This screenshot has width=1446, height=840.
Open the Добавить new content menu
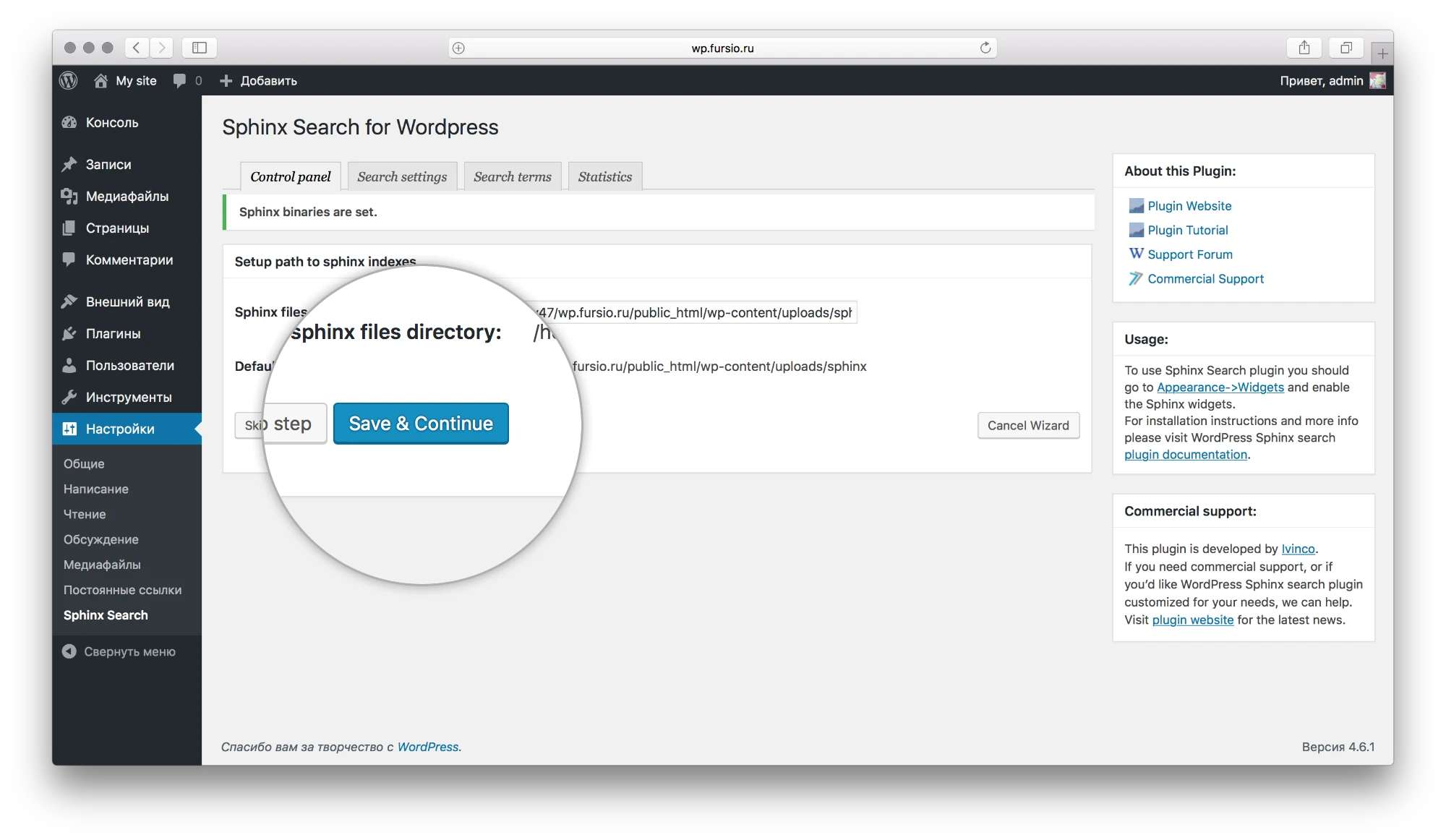[x=259, y=81]
